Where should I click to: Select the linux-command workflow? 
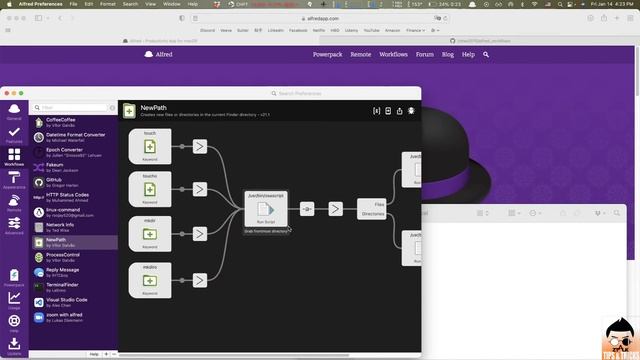(x=75, y=212)
